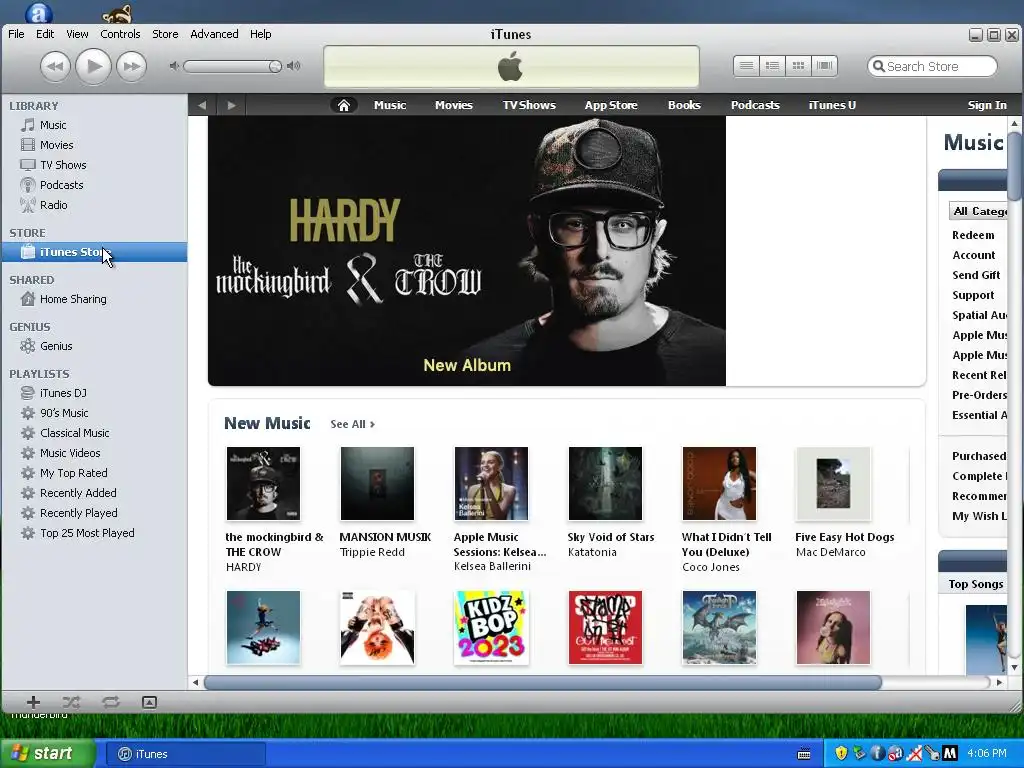Open the TV Shows store tab

coord(529,105)
